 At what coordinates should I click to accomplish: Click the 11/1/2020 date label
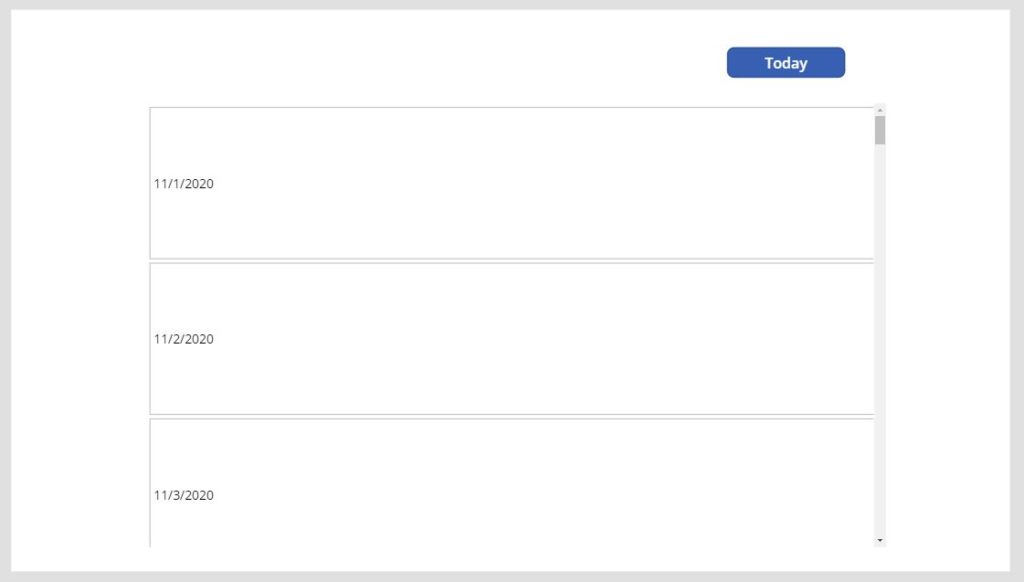coord(183,183)
